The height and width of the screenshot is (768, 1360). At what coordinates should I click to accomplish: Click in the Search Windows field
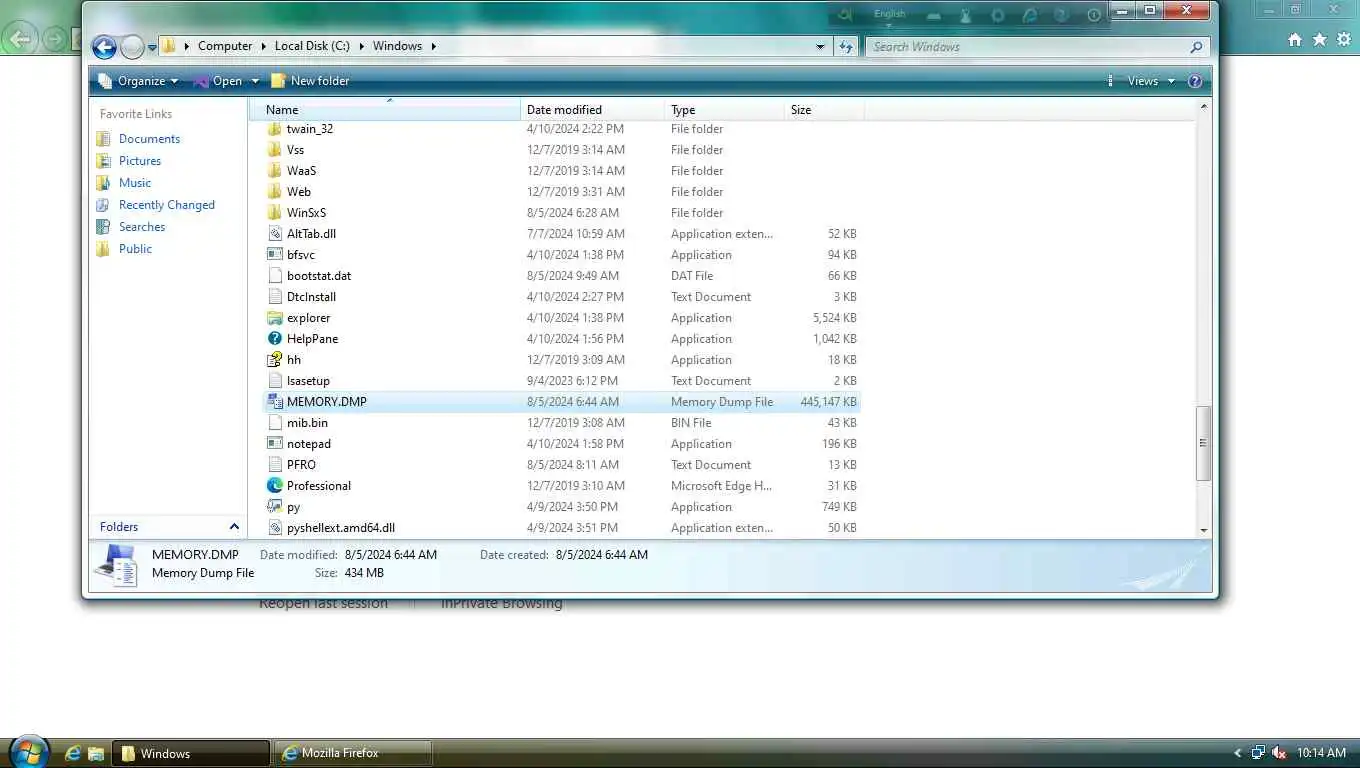click(1027, 47)
